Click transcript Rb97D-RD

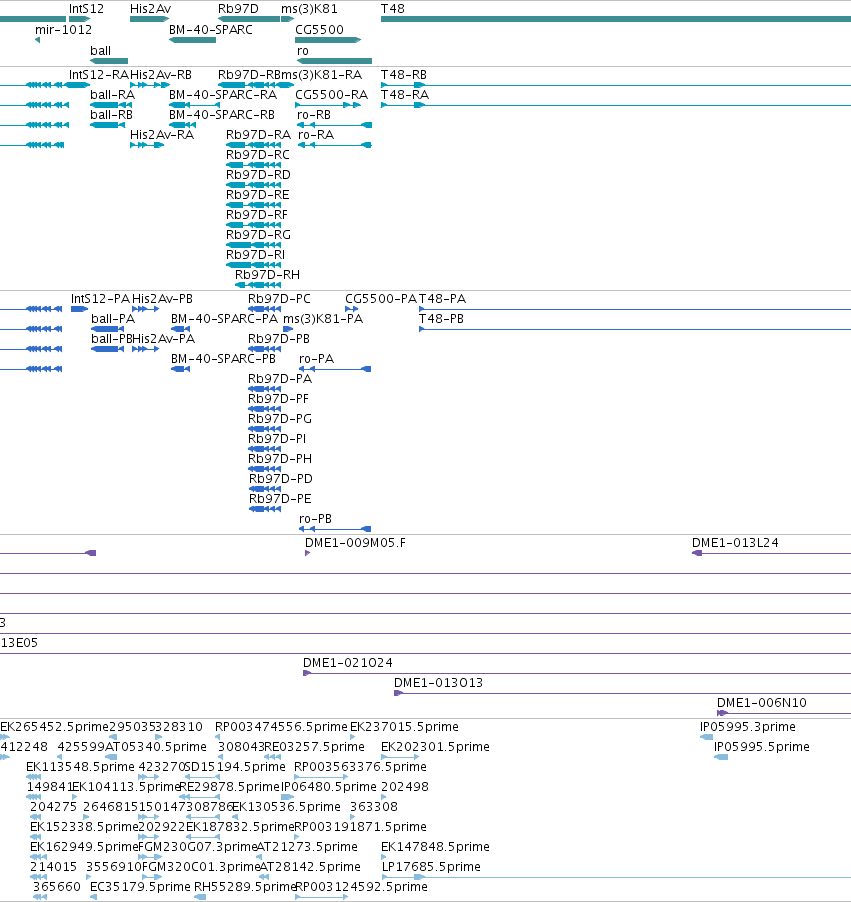coord(258,175)
